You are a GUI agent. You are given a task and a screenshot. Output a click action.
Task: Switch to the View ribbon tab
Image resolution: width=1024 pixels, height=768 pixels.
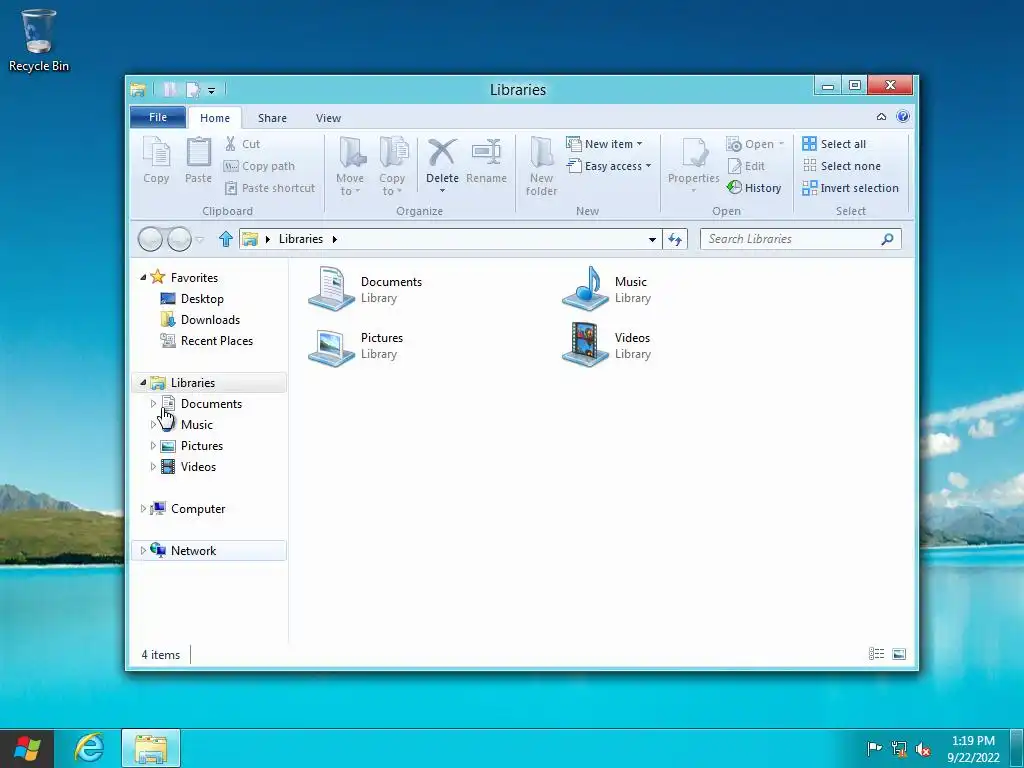click(x=328, y=118)
